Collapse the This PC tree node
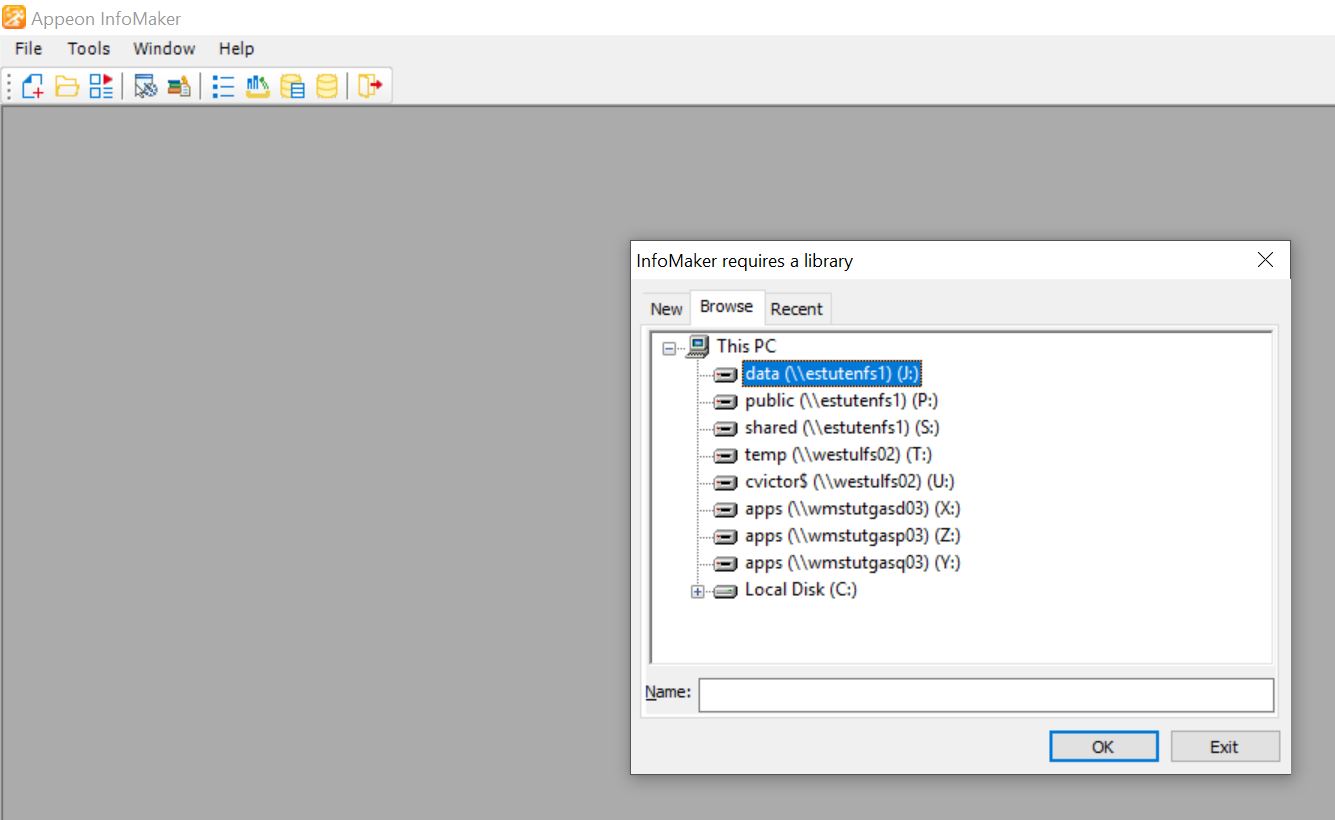The height and width of the screenshot is (820, 1335). click(669, 348)
